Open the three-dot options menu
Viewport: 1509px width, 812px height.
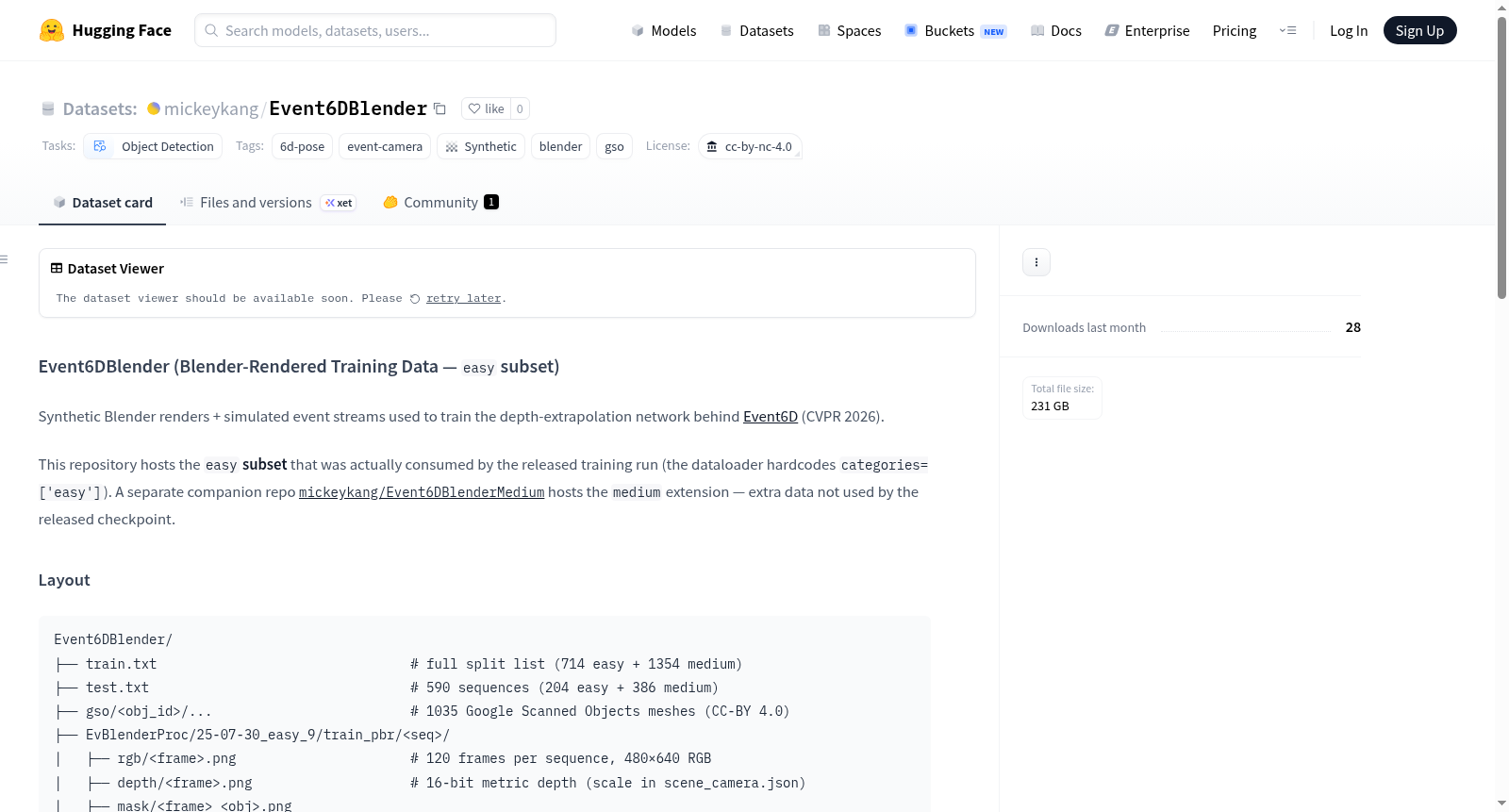pyautogui.click(x=1036, y=262)
